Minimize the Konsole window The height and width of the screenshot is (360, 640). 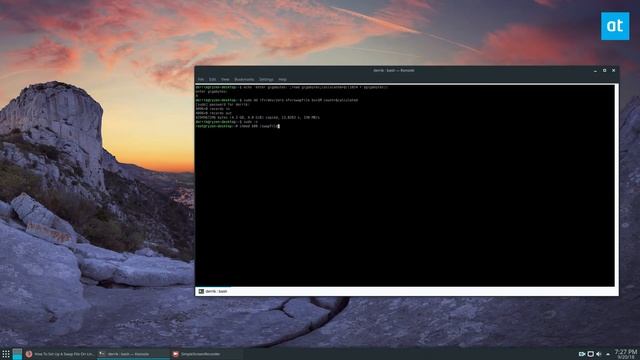click(596, 71)
